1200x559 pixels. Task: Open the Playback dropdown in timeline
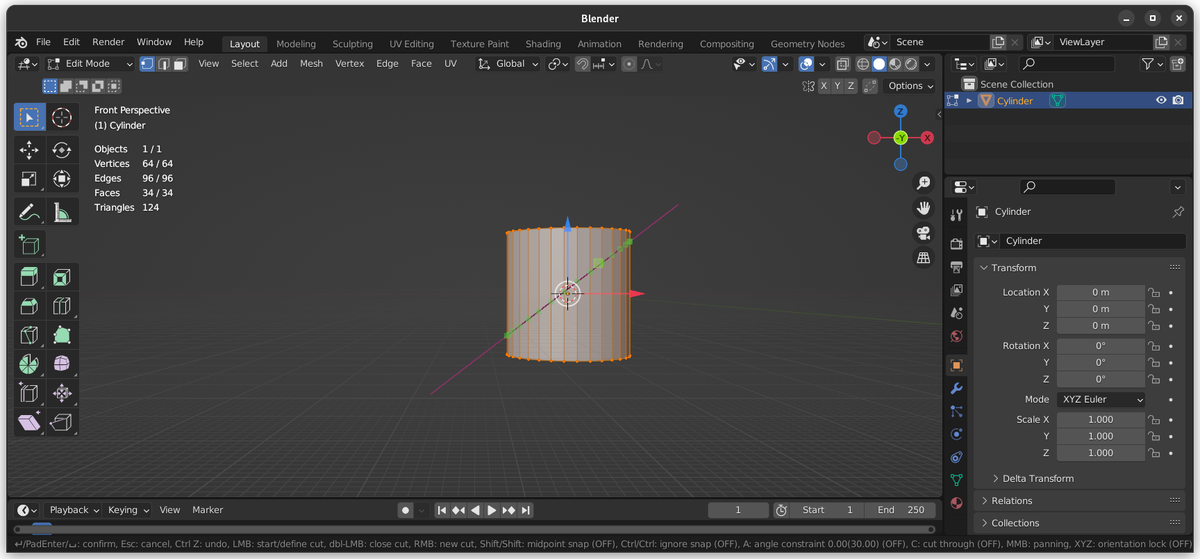point(74,510)
